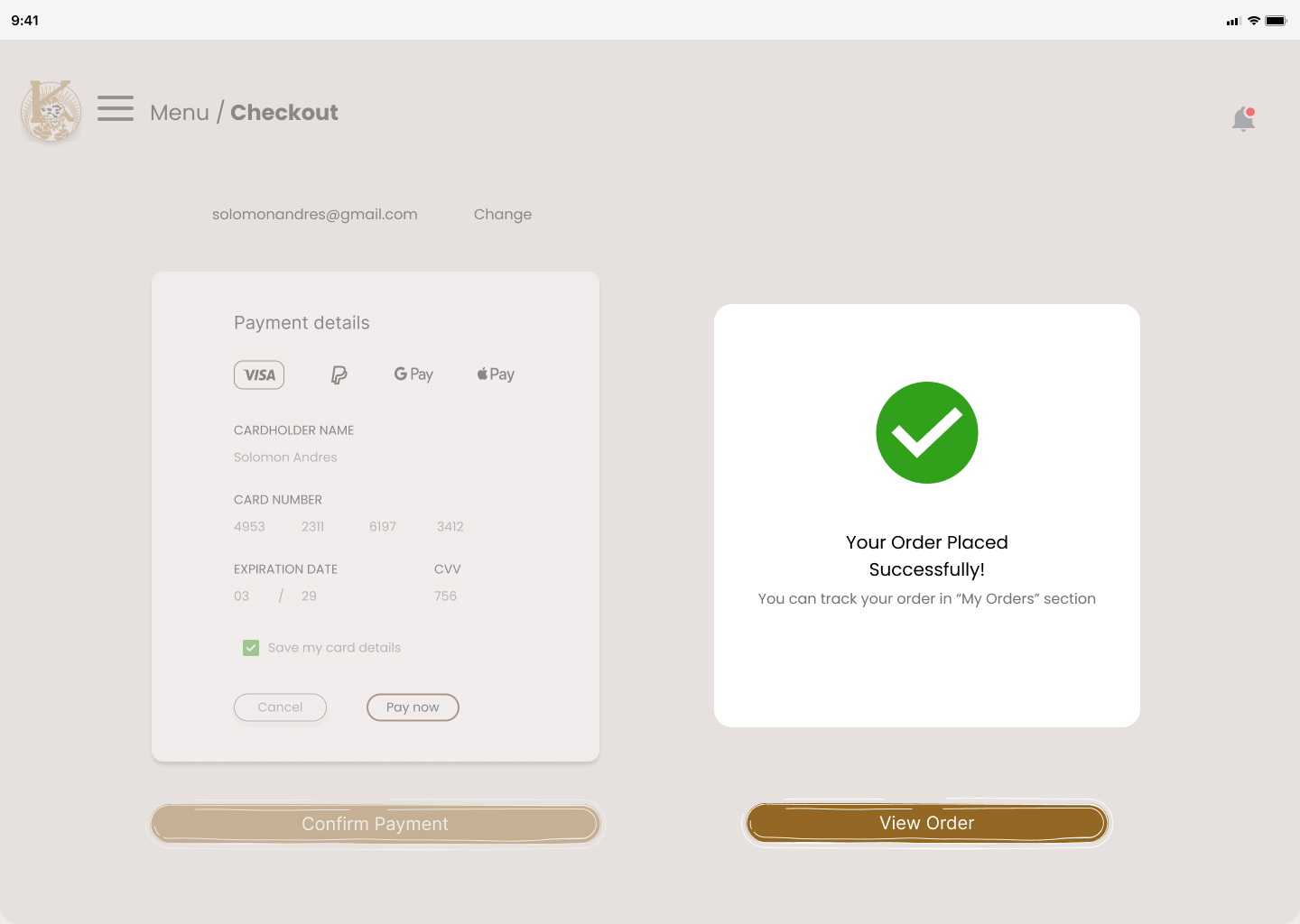Go to Menu breadcrumb

(x=180, y=113)
